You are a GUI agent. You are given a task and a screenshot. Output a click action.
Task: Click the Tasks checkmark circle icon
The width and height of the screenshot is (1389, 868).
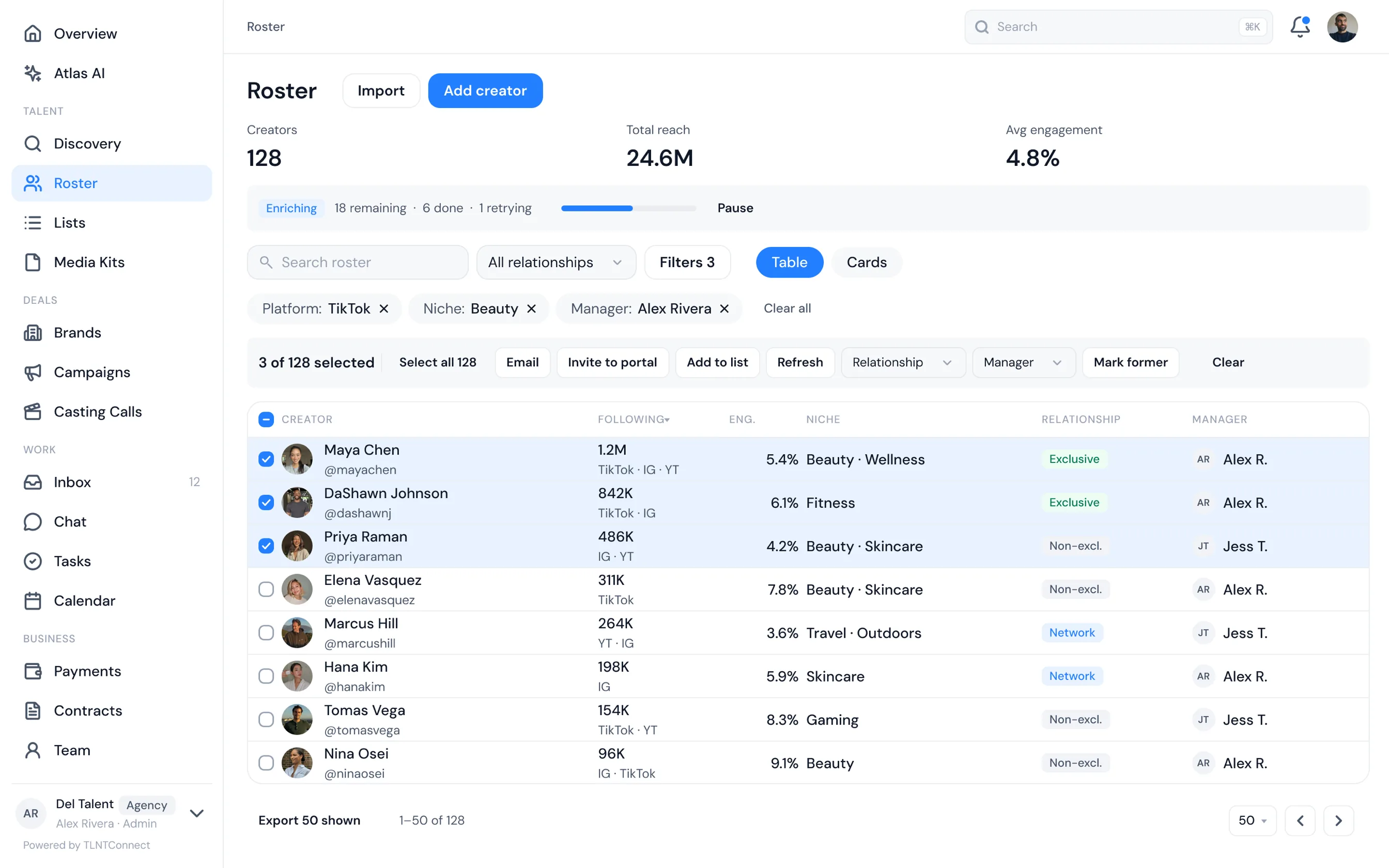point(33,561)
